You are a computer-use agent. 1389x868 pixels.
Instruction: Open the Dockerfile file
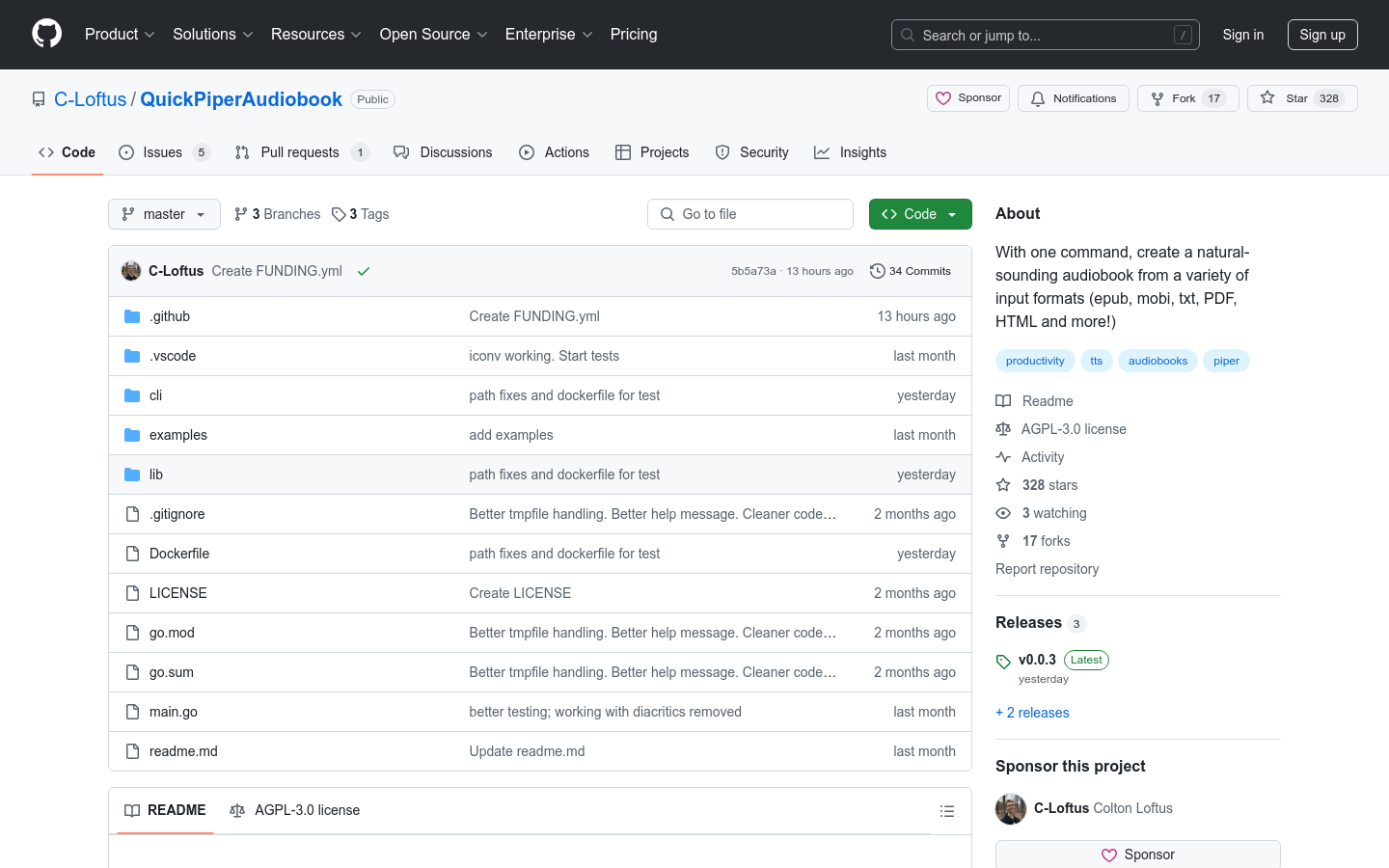(179, 554)
